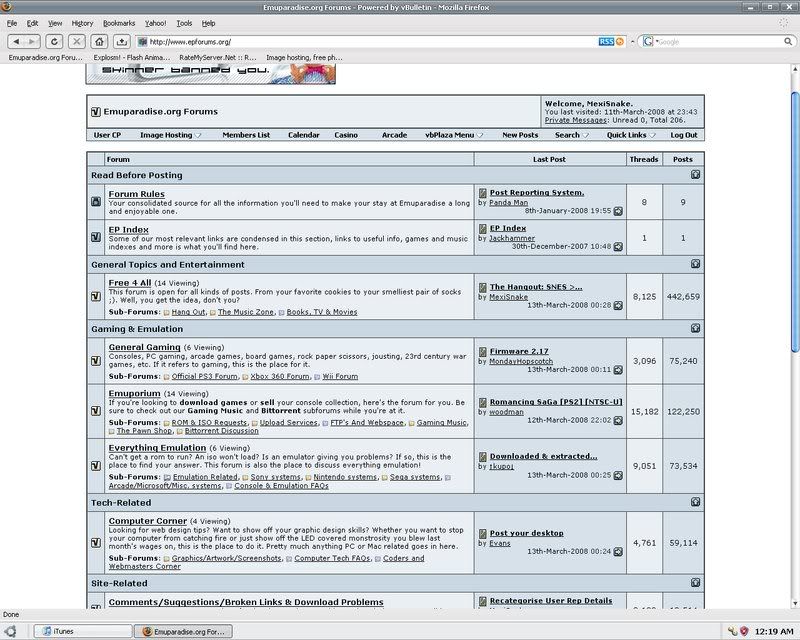
Task: Open the Private Messages link
Action: 576,120
